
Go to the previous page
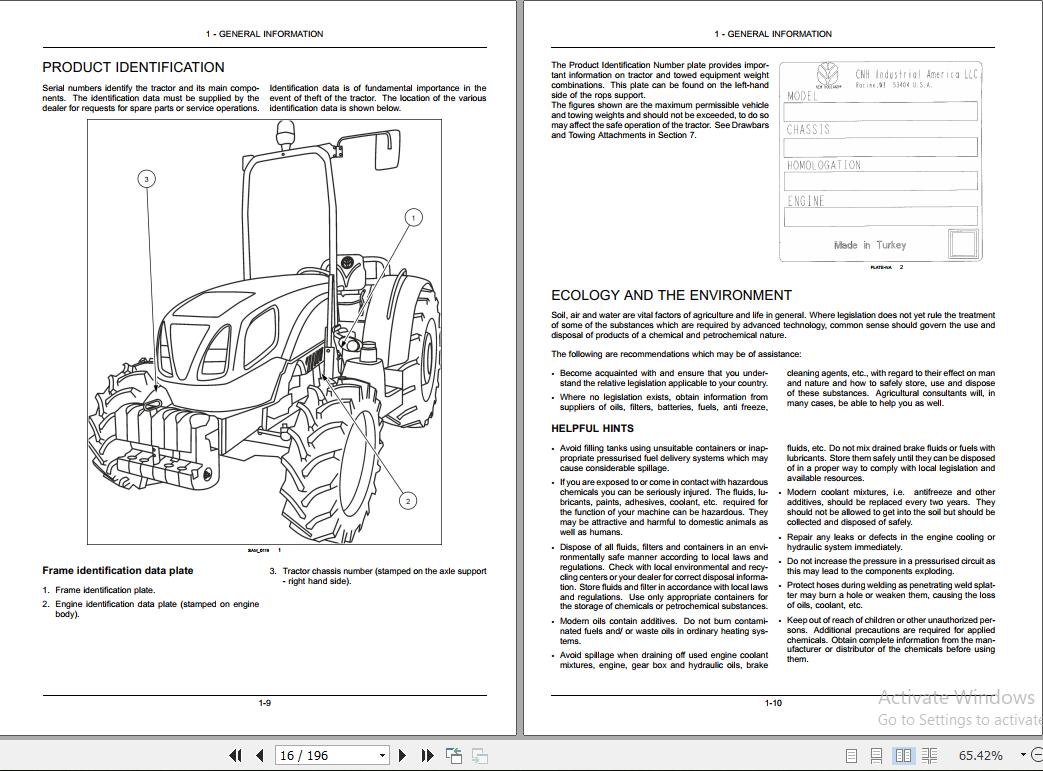[x=258, y=755]
